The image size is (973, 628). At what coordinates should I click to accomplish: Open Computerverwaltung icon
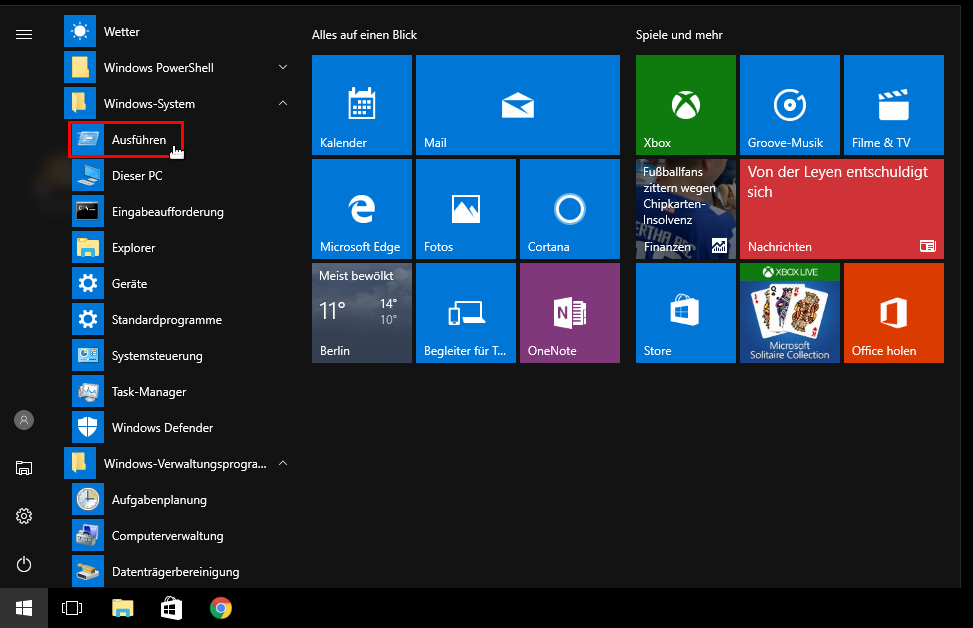[87, 535]
